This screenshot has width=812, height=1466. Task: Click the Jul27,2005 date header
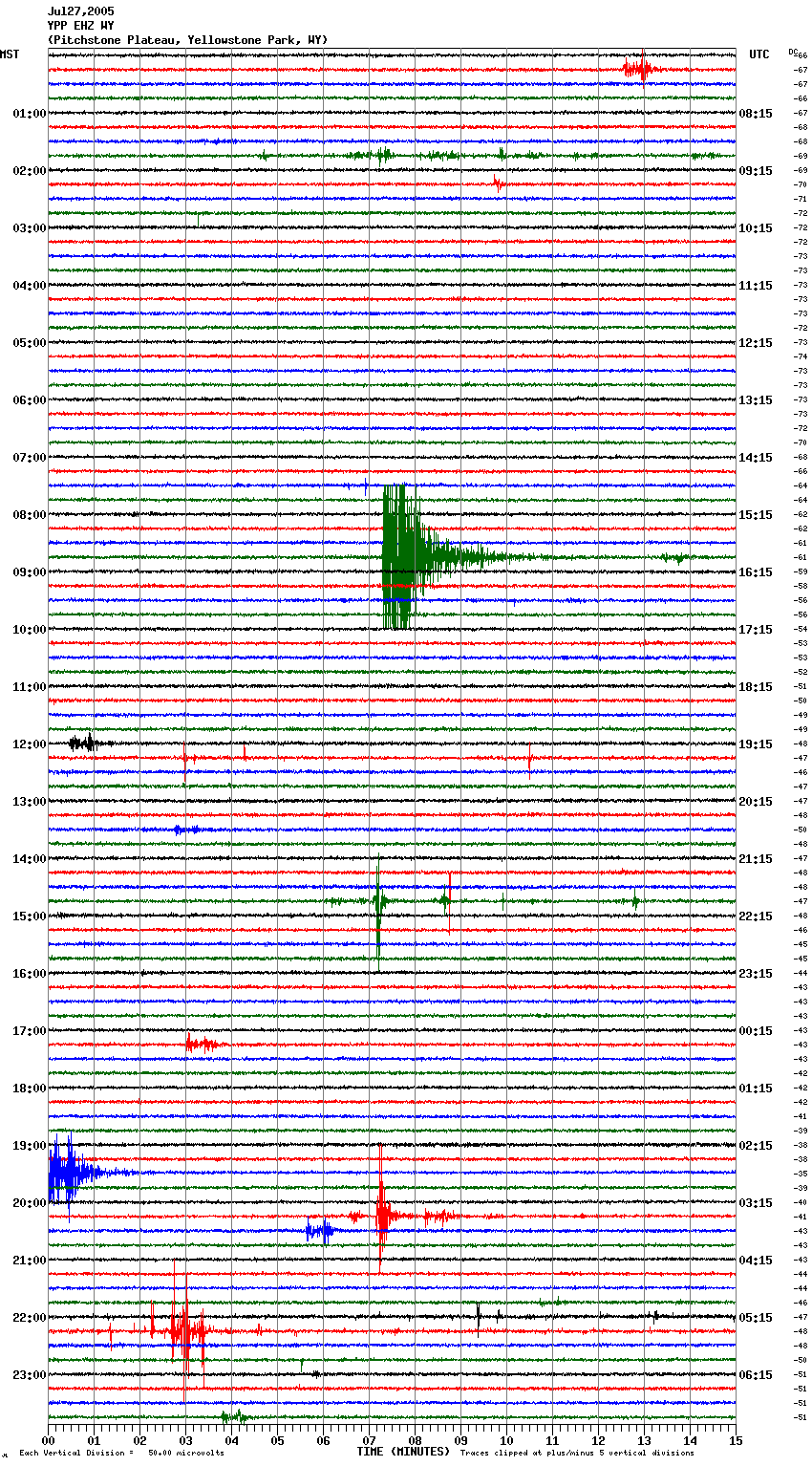(x=80, y=11)
